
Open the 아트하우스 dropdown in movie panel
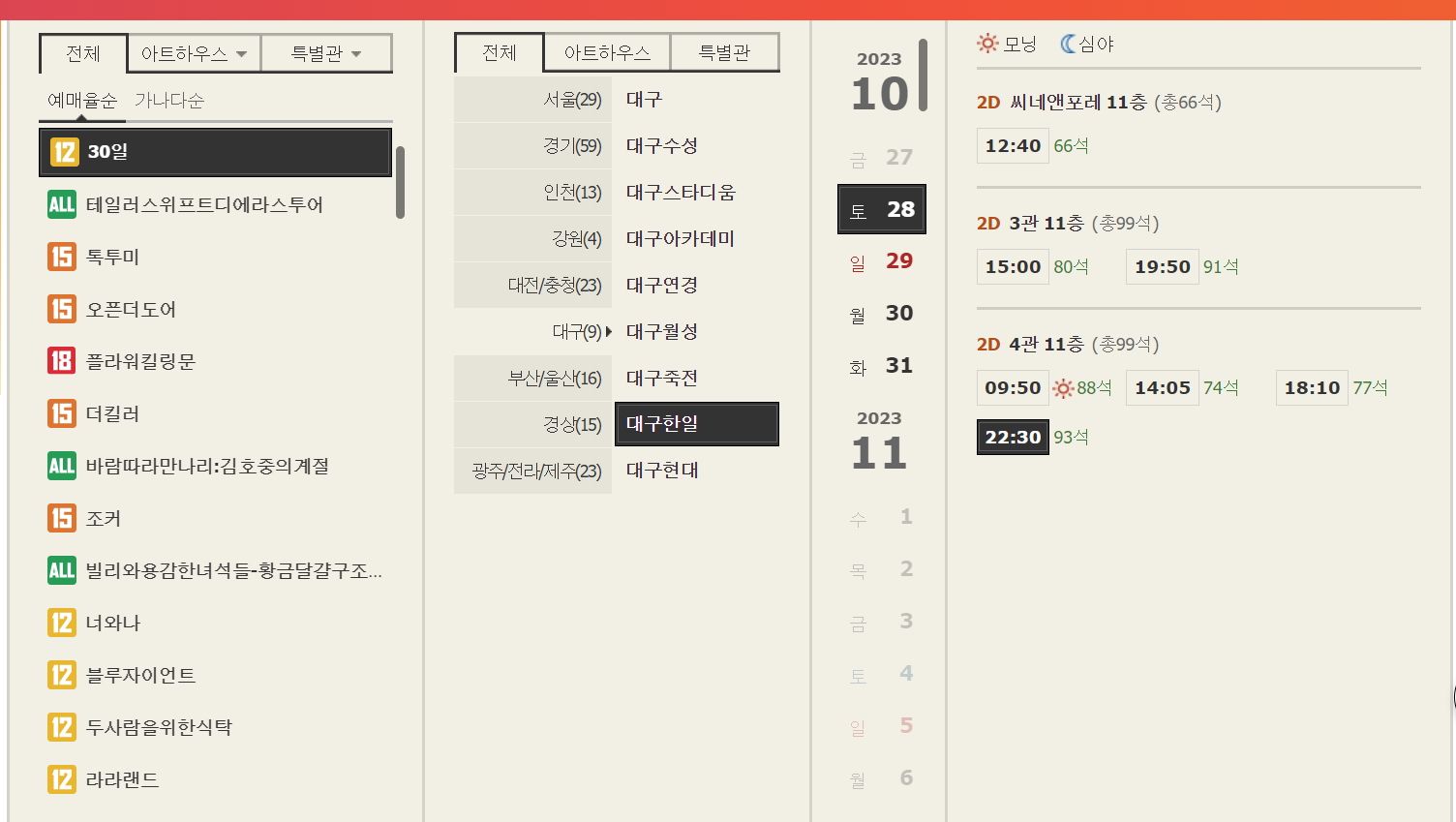click(194, 53)
